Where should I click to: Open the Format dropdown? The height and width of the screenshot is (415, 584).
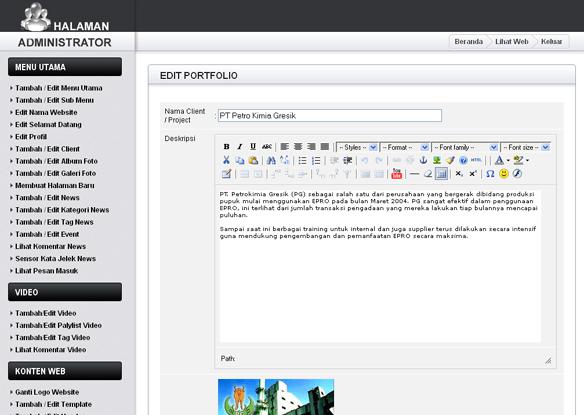pyautogui.click(x=404, y=148)
